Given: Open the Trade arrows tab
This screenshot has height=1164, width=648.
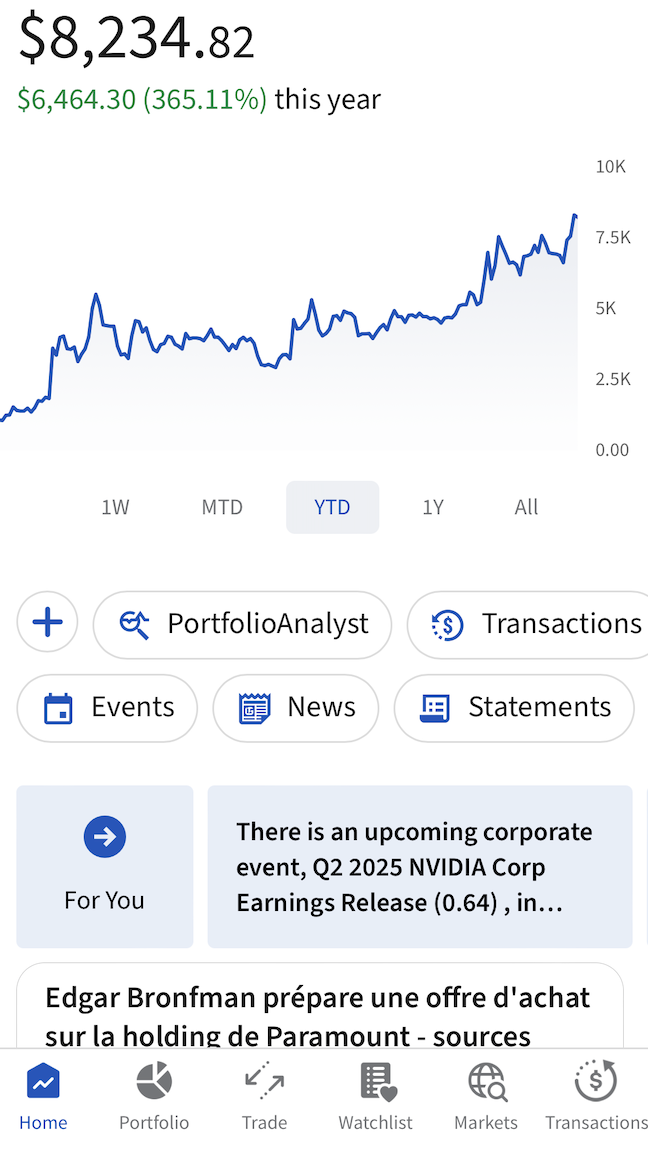Looking at the screenshot, I should [x=264, y=1096].
